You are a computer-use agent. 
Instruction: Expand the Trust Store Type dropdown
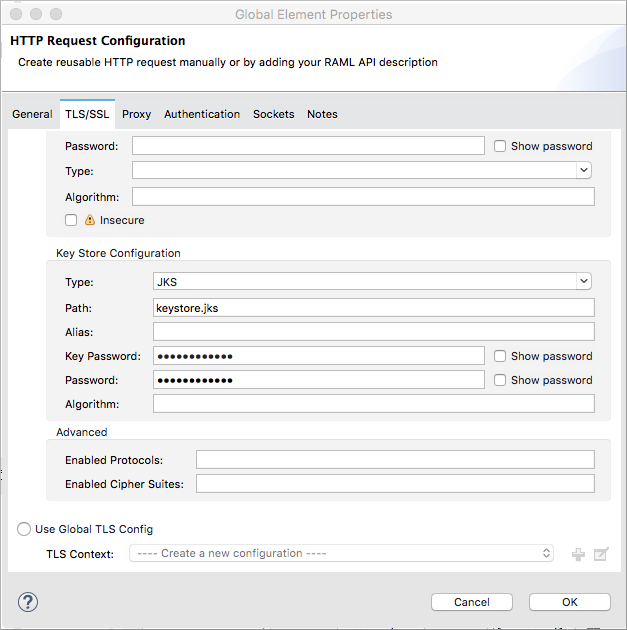point(362,171)
